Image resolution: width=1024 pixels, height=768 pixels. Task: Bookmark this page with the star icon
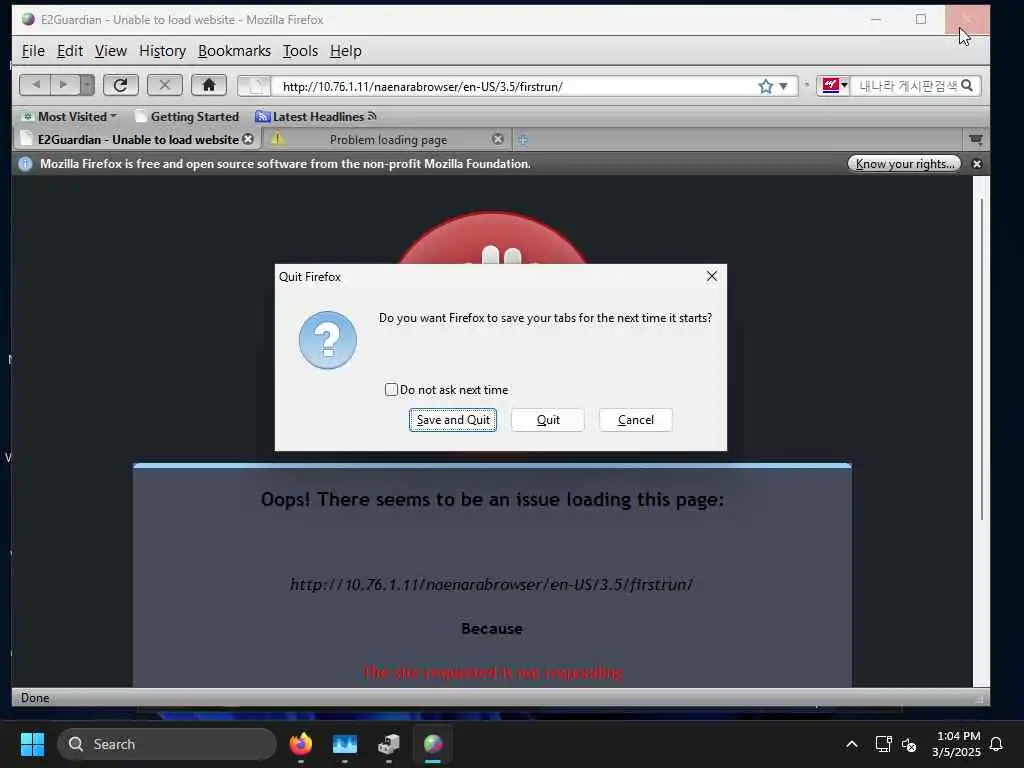point(765,86)
